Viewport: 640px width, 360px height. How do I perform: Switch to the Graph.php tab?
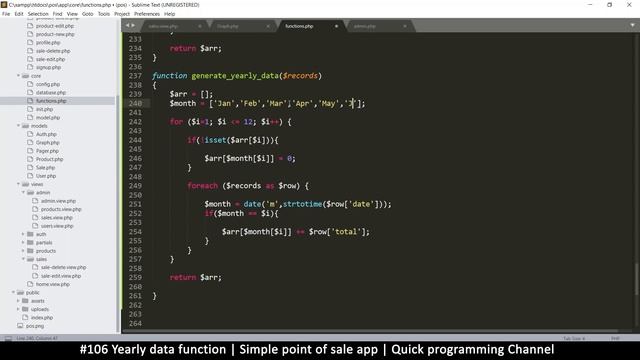click(241, 26)
